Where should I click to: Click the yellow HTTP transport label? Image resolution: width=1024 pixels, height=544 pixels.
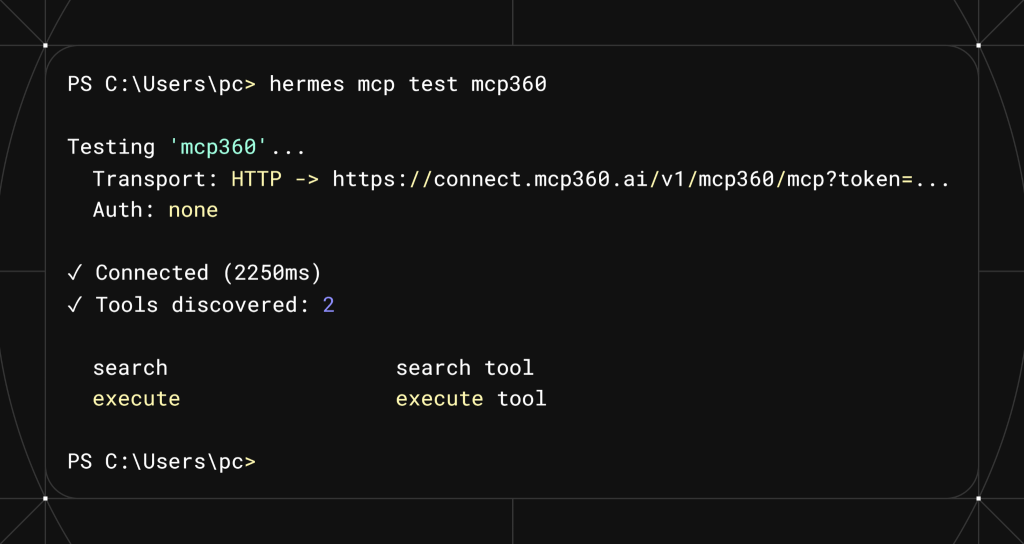257,179
